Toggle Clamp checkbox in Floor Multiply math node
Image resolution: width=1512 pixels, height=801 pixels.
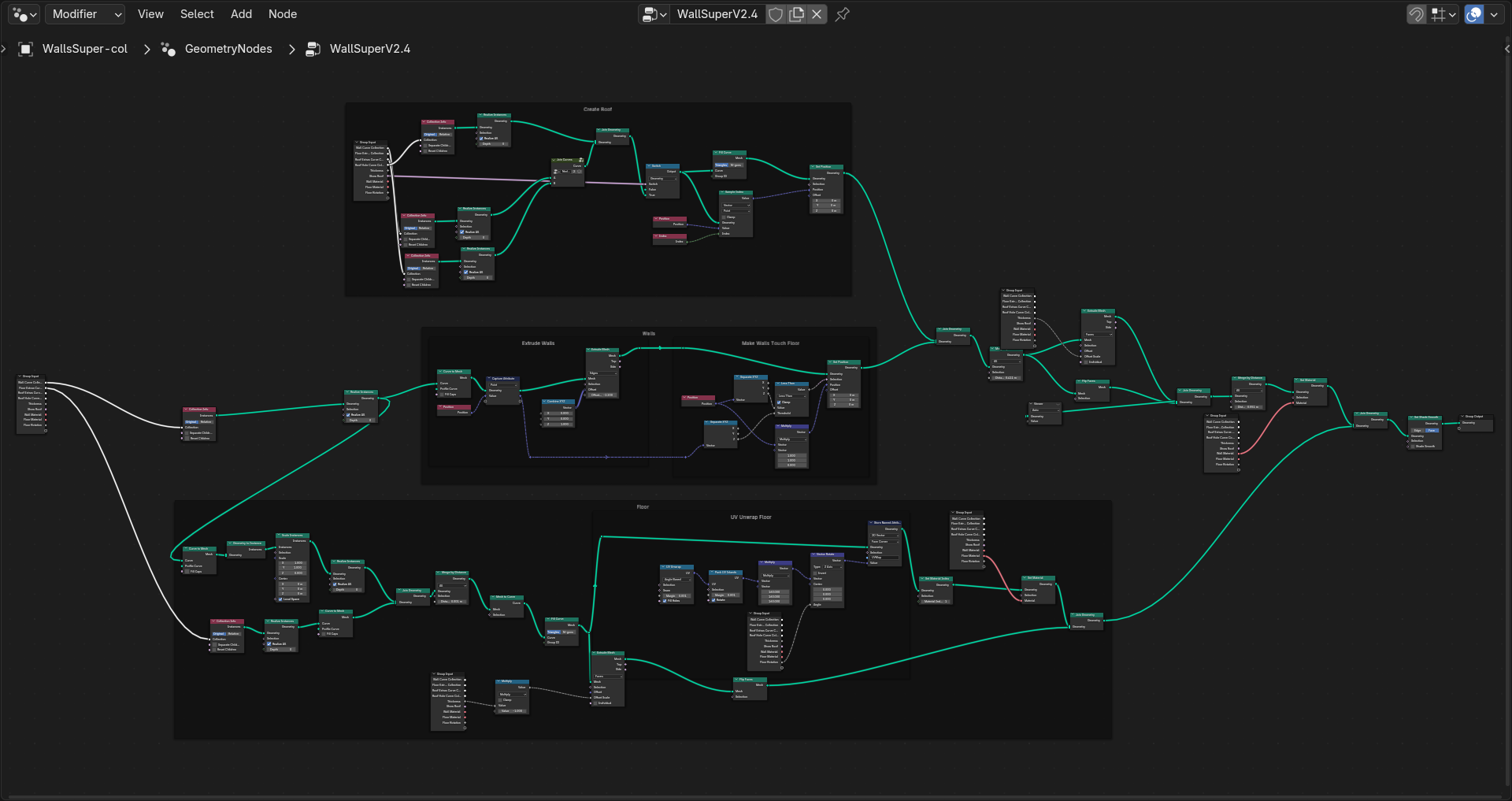(x=501, y=700)
